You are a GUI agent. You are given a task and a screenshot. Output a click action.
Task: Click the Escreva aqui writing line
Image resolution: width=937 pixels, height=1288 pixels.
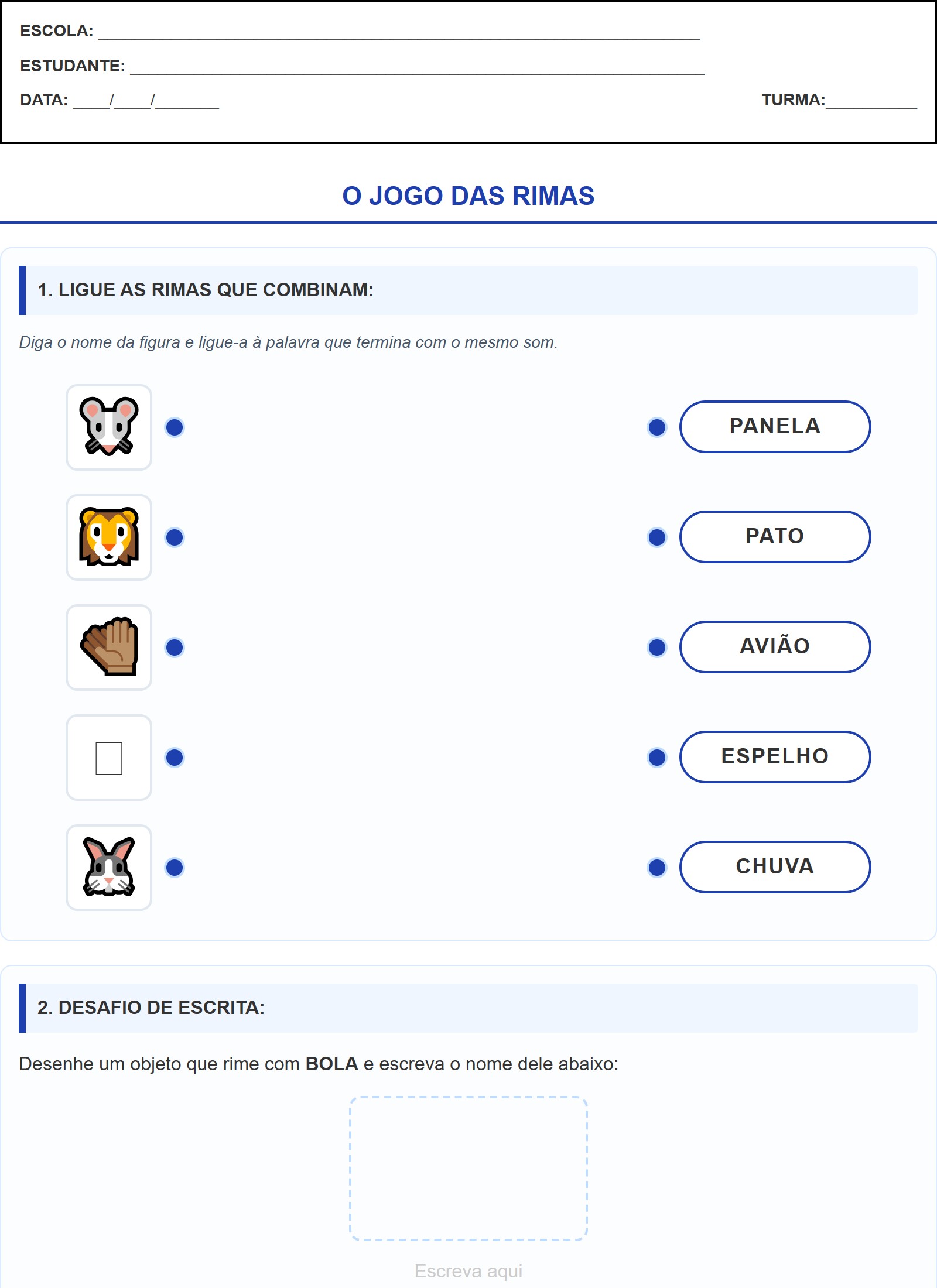click(468, 1272)
